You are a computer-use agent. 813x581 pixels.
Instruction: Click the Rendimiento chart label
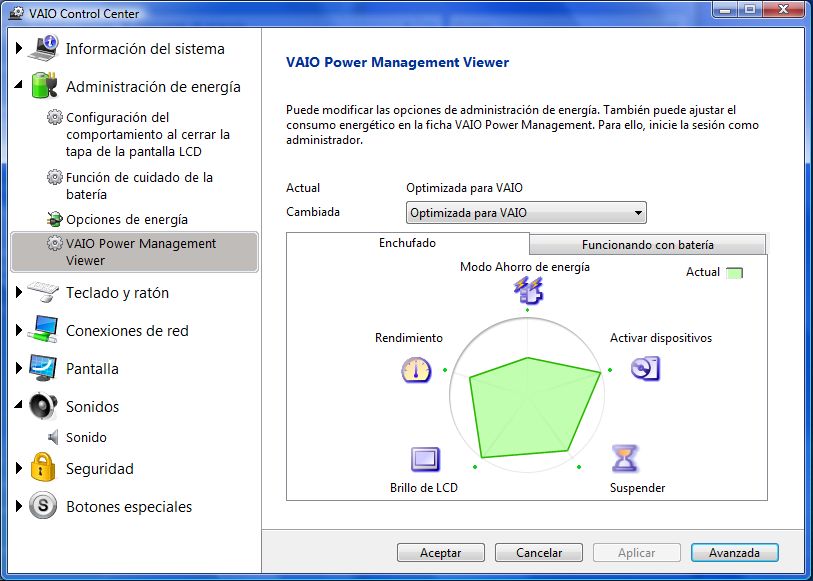[409, 338]
